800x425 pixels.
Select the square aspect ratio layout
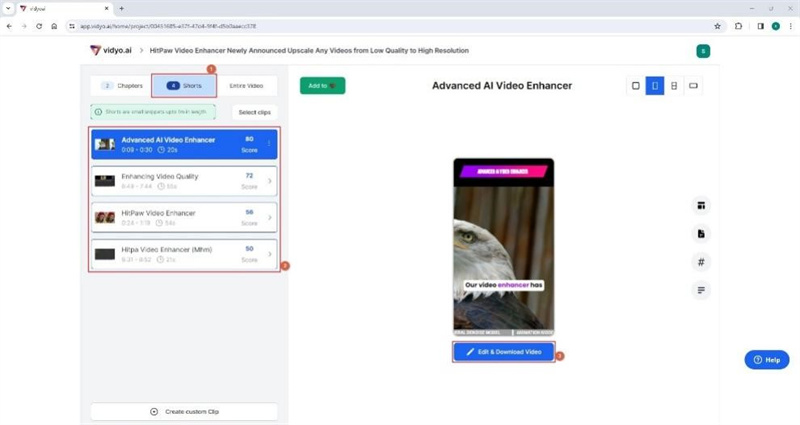tap(636, 86)
